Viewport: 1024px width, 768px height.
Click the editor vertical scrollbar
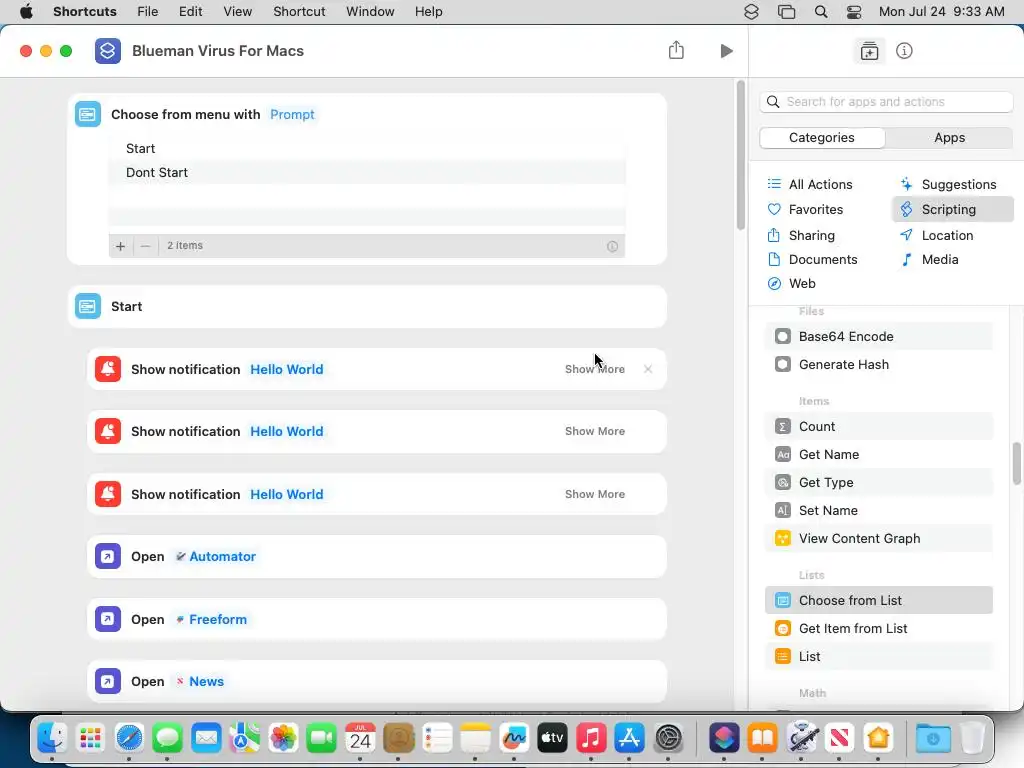coord(741,155)
